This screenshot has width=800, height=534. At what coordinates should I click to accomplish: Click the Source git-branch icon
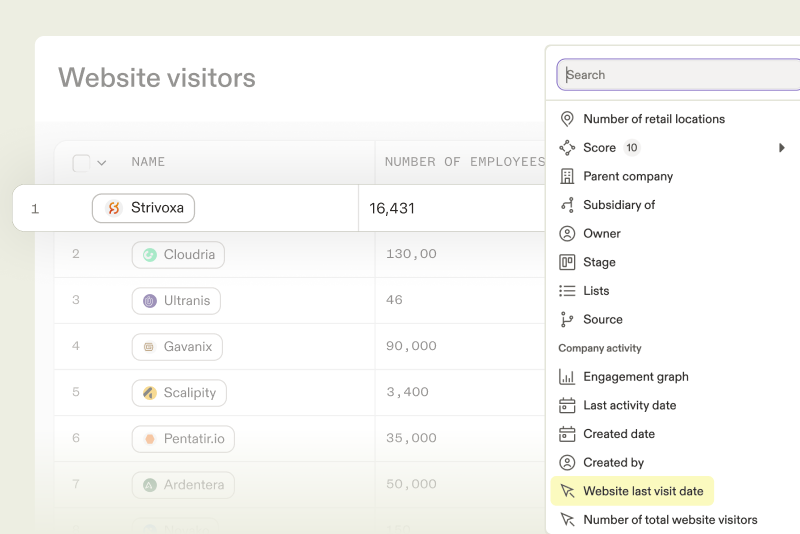point(567,319)
